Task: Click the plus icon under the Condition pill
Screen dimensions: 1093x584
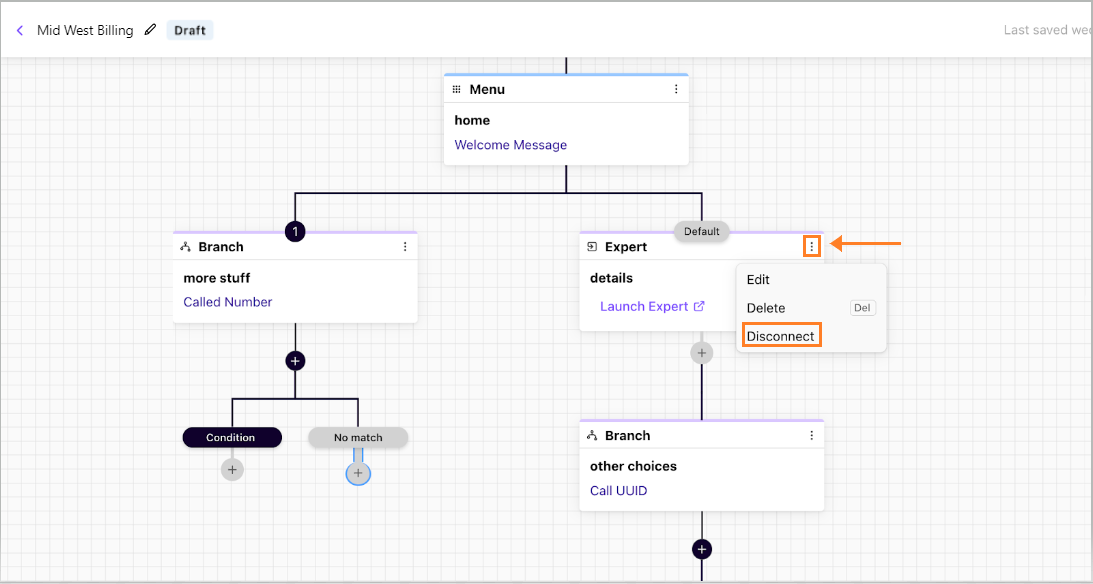Action: pos(232,470)
